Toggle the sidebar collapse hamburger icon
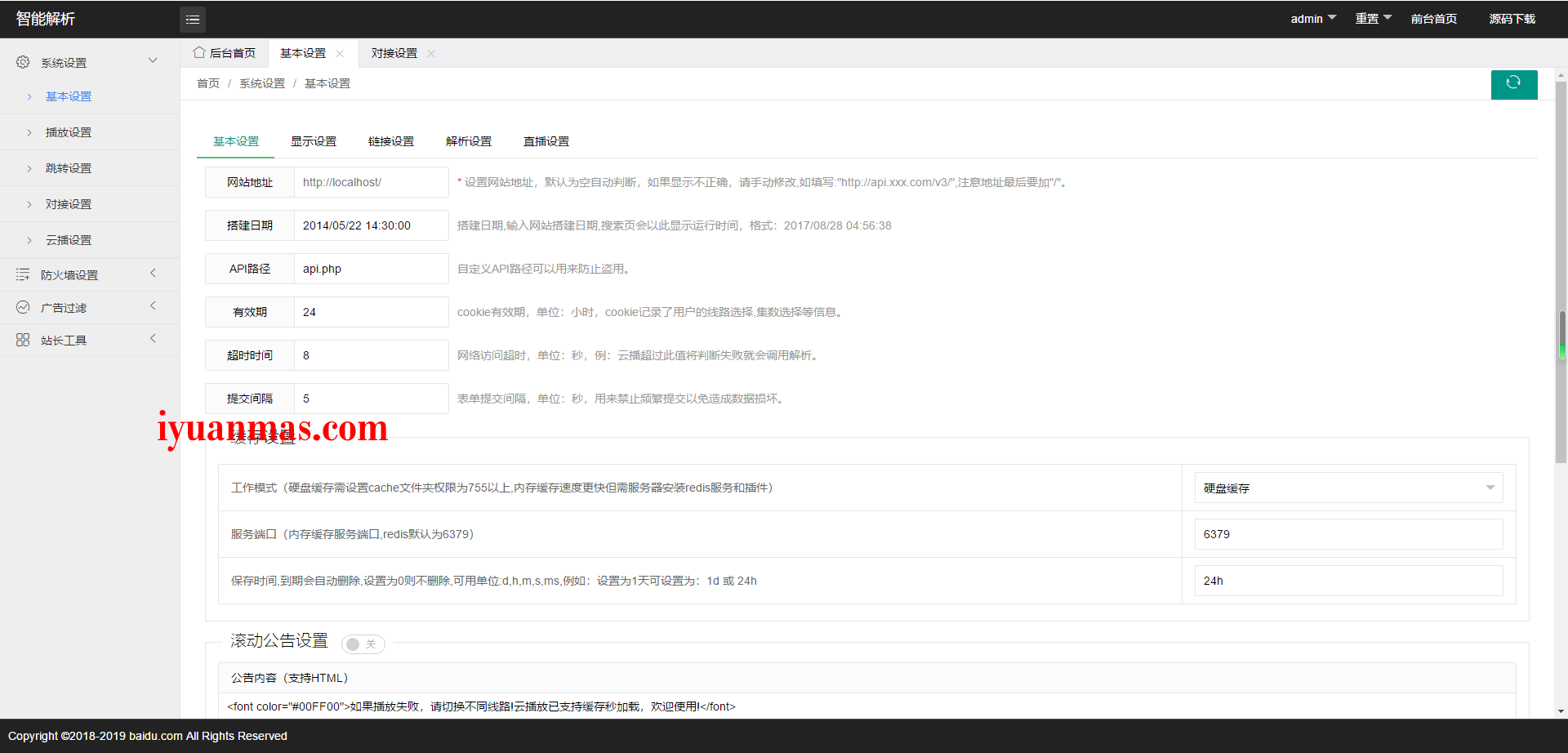 (193, 20)
